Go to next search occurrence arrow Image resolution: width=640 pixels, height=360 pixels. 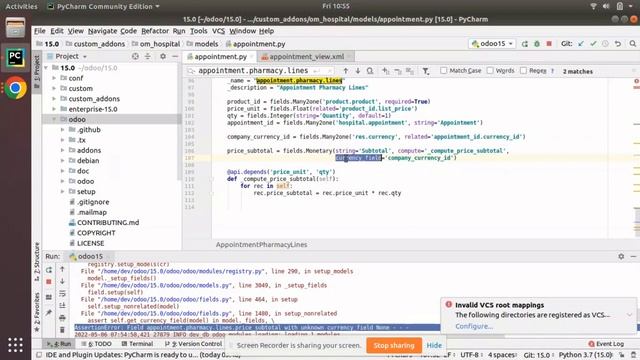pos(358,71)
